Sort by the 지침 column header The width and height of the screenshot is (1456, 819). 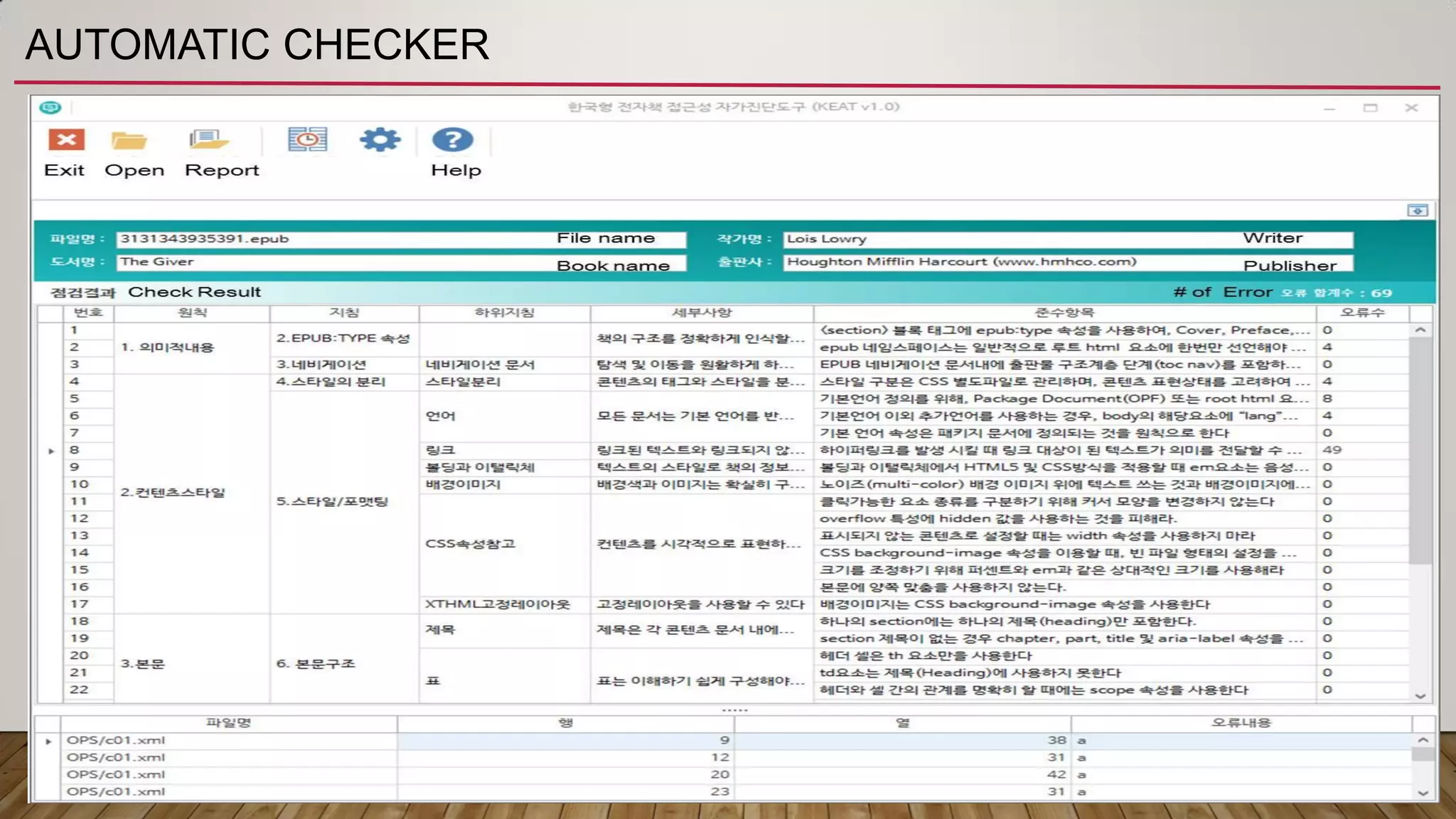[344, 313]
